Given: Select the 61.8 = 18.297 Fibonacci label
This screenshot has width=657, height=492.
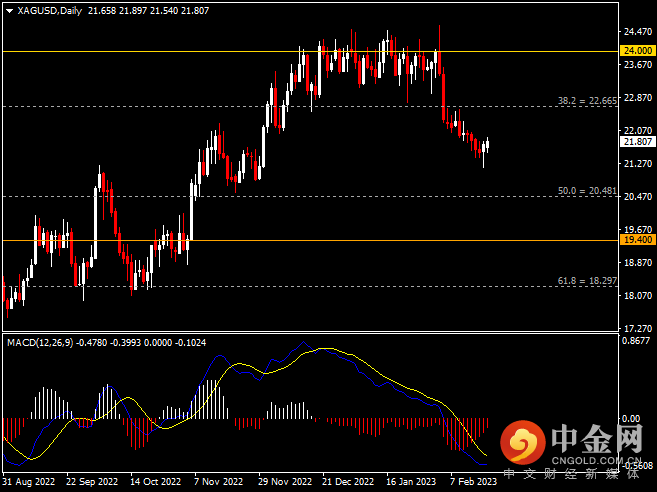Looking at the screenshot, I should pos(585,281).
